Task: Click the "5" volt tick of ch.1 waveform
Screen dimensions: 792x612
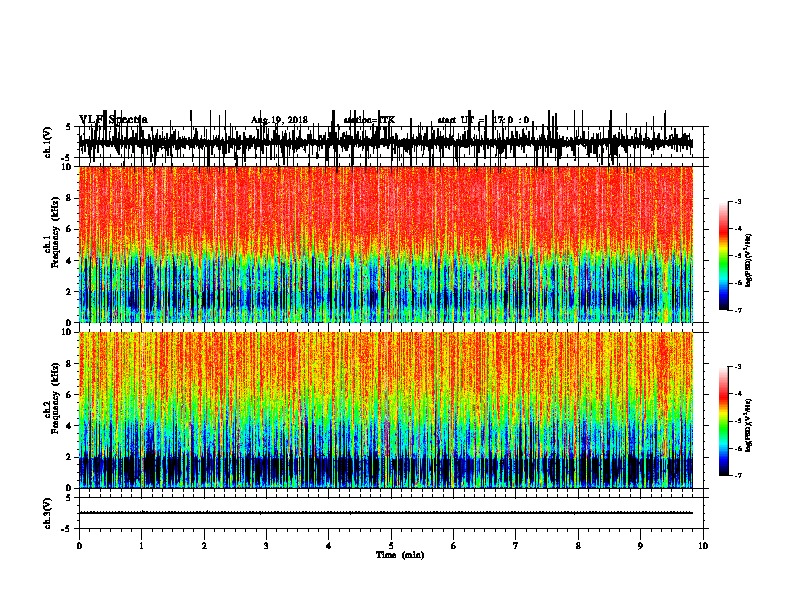Action: tap(69, 127)
